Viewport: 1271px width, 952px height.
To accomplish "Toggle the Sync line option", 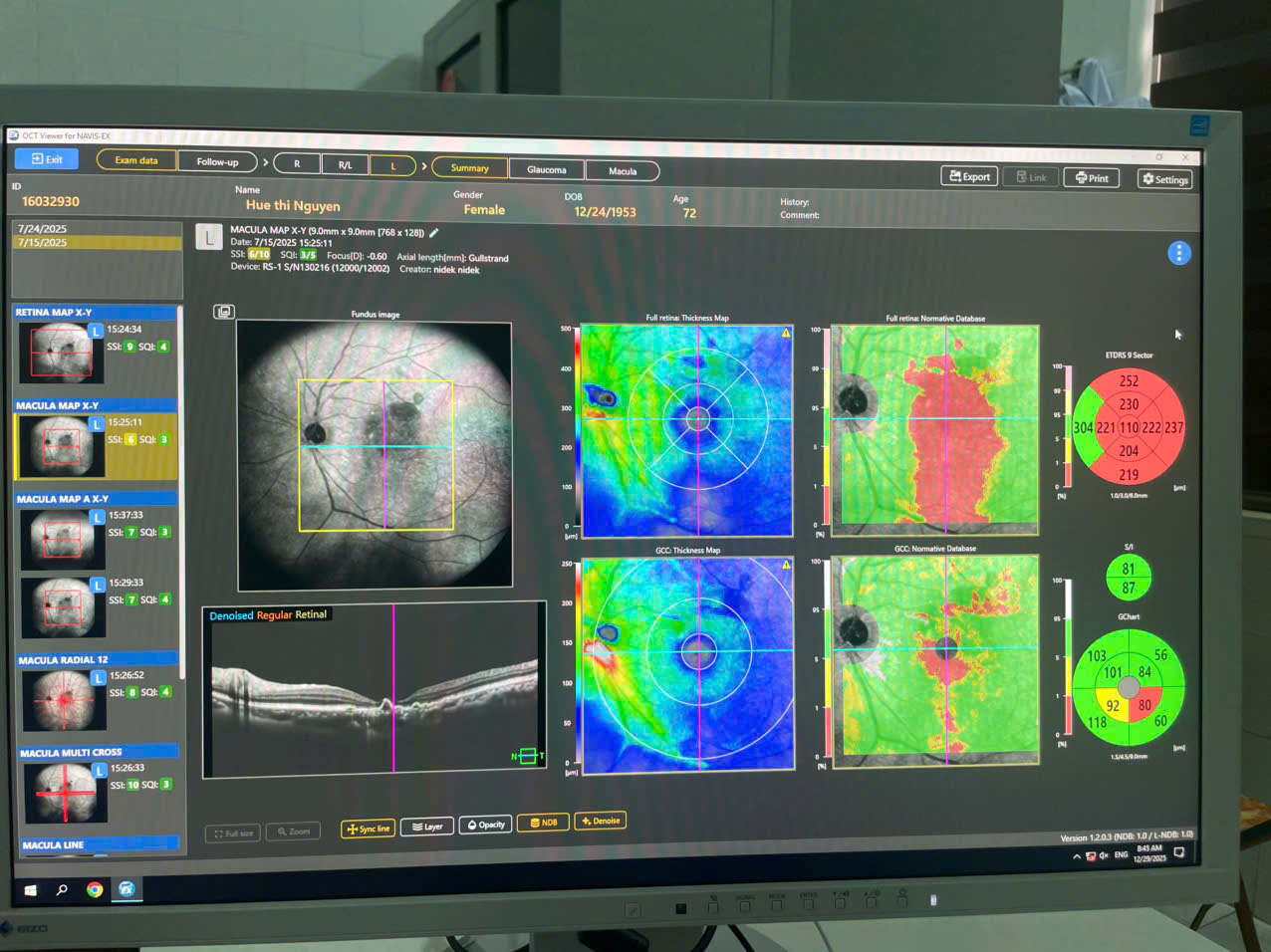I will [x=368, y=829].
